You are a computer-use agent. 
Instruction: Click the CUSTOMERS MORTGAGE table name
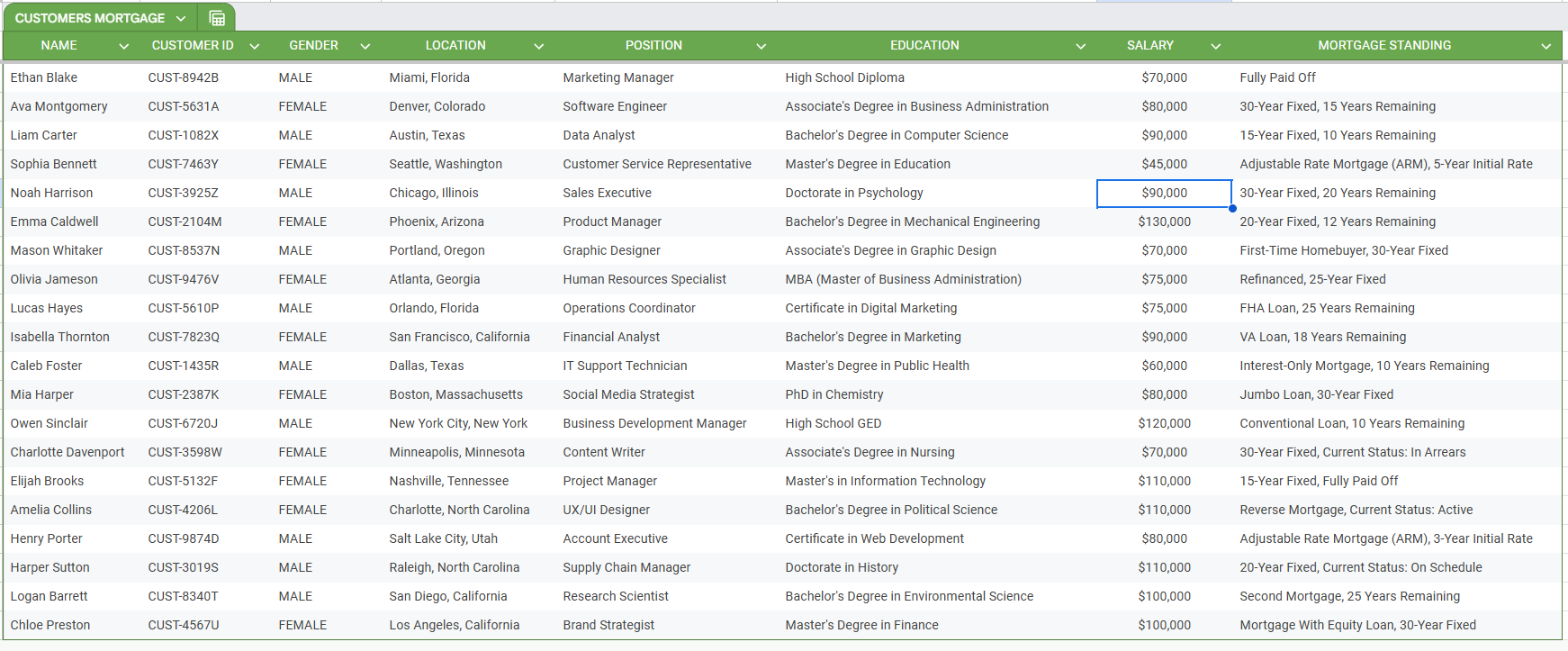click(x=90, y=18)
